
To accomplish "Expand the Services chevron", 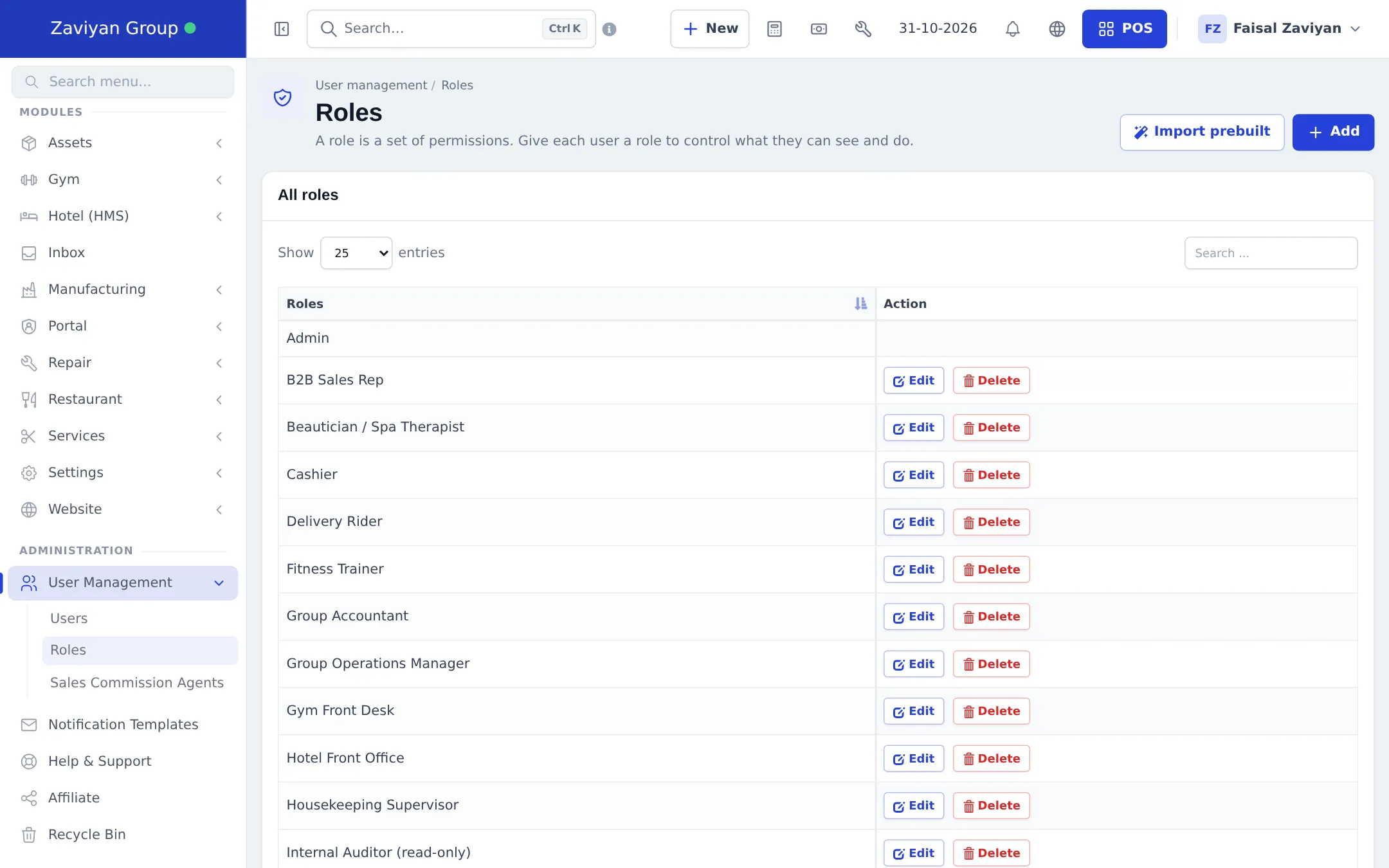I will coord(219,436).
